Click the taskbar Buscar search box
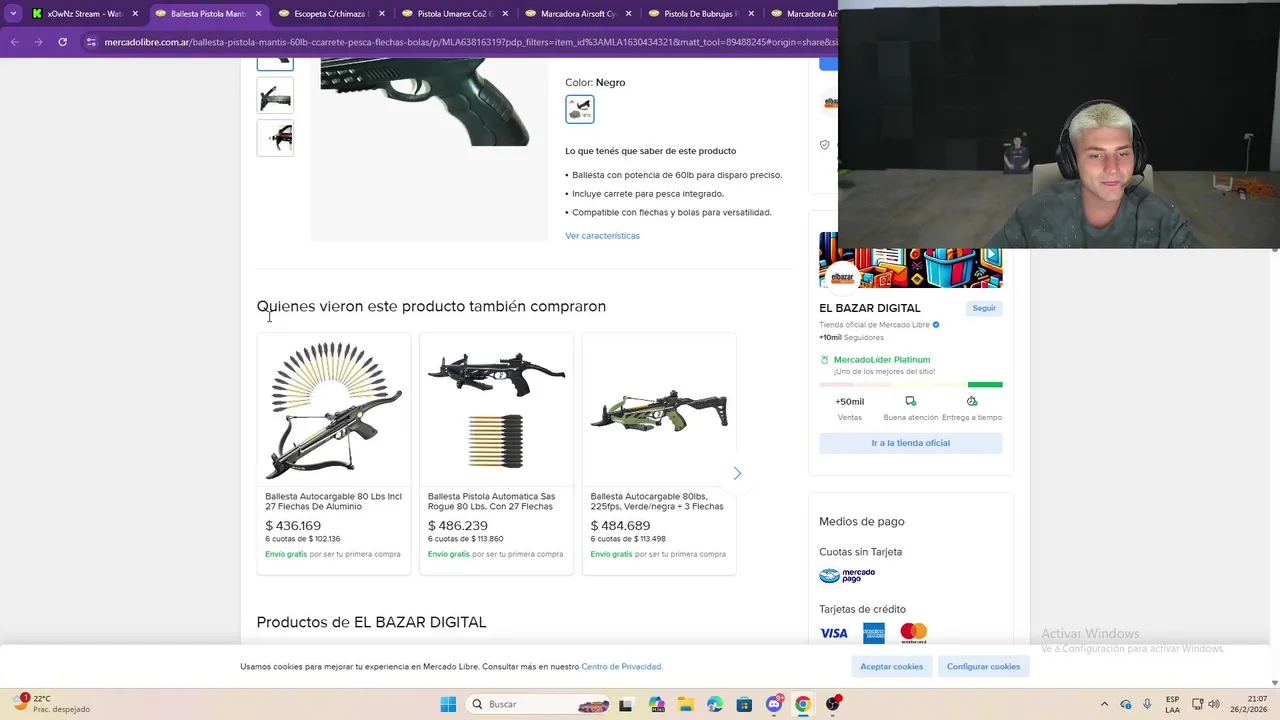 (540, 704)
